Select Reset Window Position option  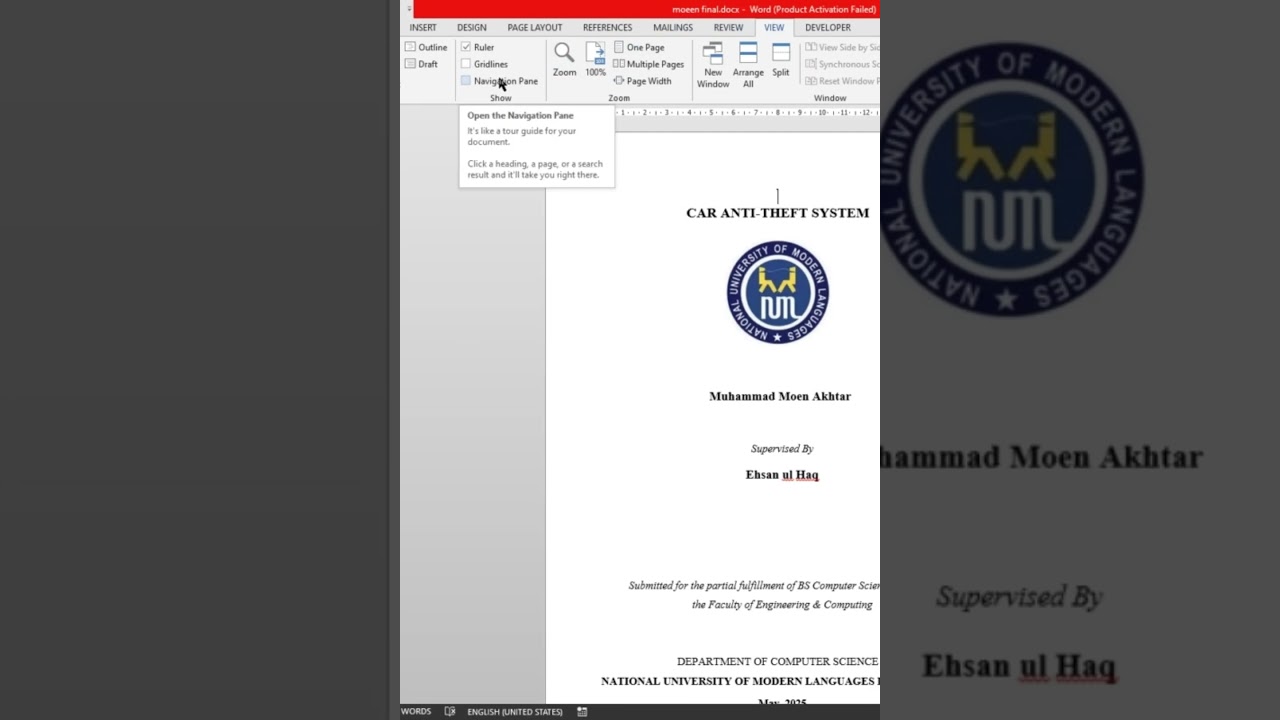click(842, 81)
